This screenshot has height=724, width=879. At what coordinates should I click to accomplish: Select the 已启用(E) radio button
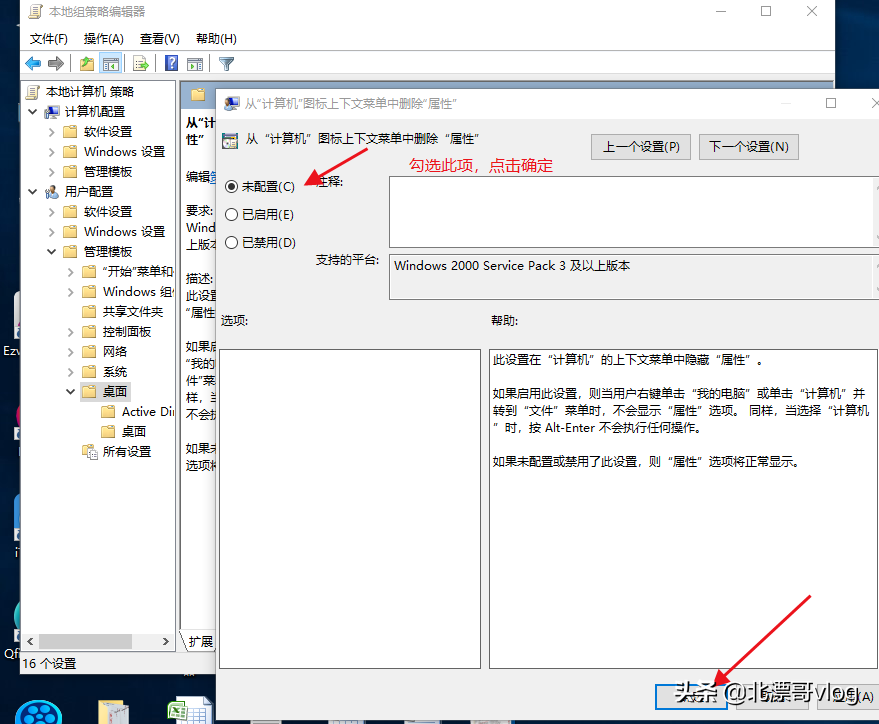coord(232,215)
